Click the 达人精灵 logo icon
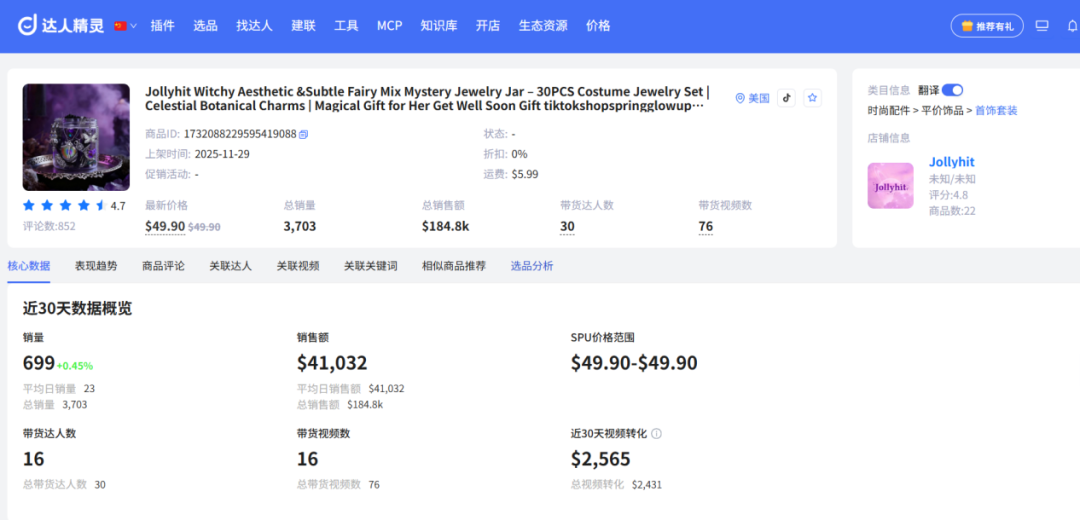1080x520 pixels. click(28, 25)
